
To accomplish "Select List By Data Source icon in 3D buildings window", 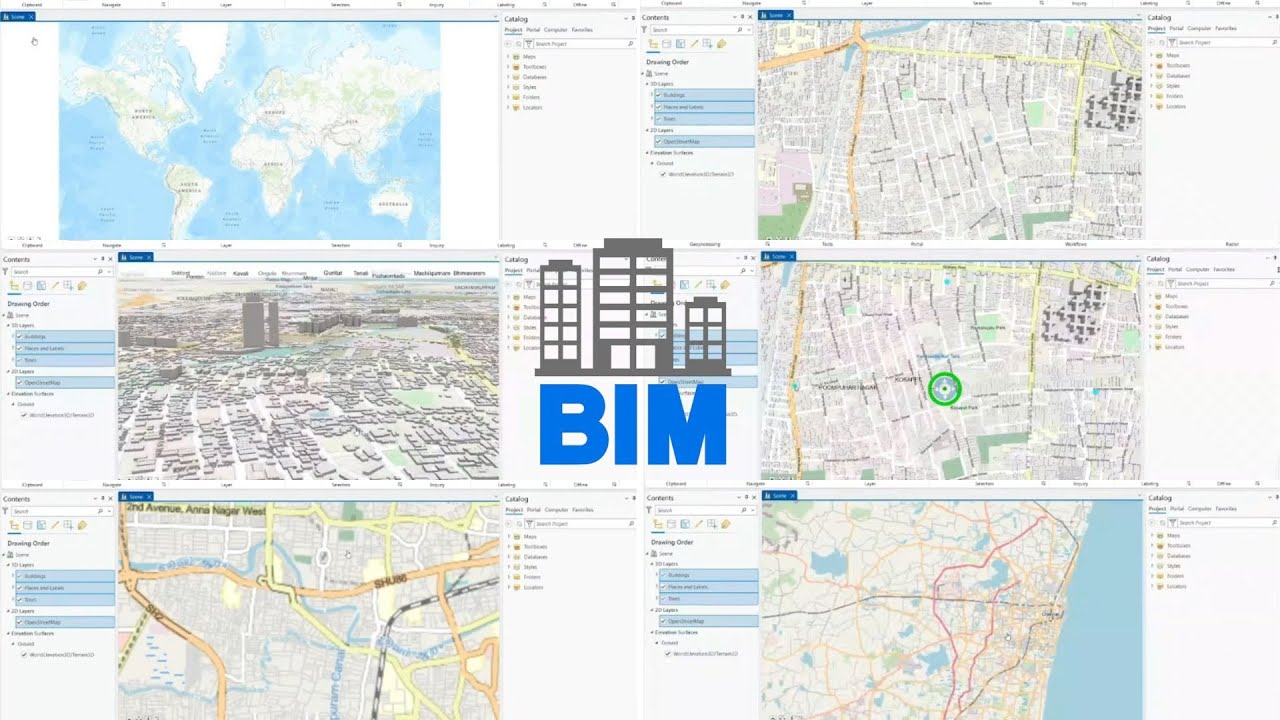I will coord(27,285).
